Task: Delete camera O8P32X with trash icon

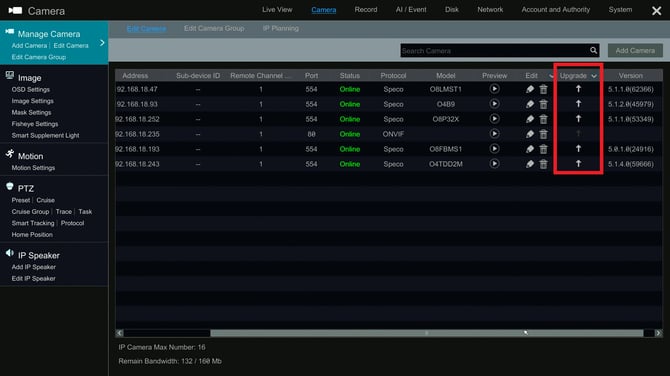Action: (x=544, y=119)
